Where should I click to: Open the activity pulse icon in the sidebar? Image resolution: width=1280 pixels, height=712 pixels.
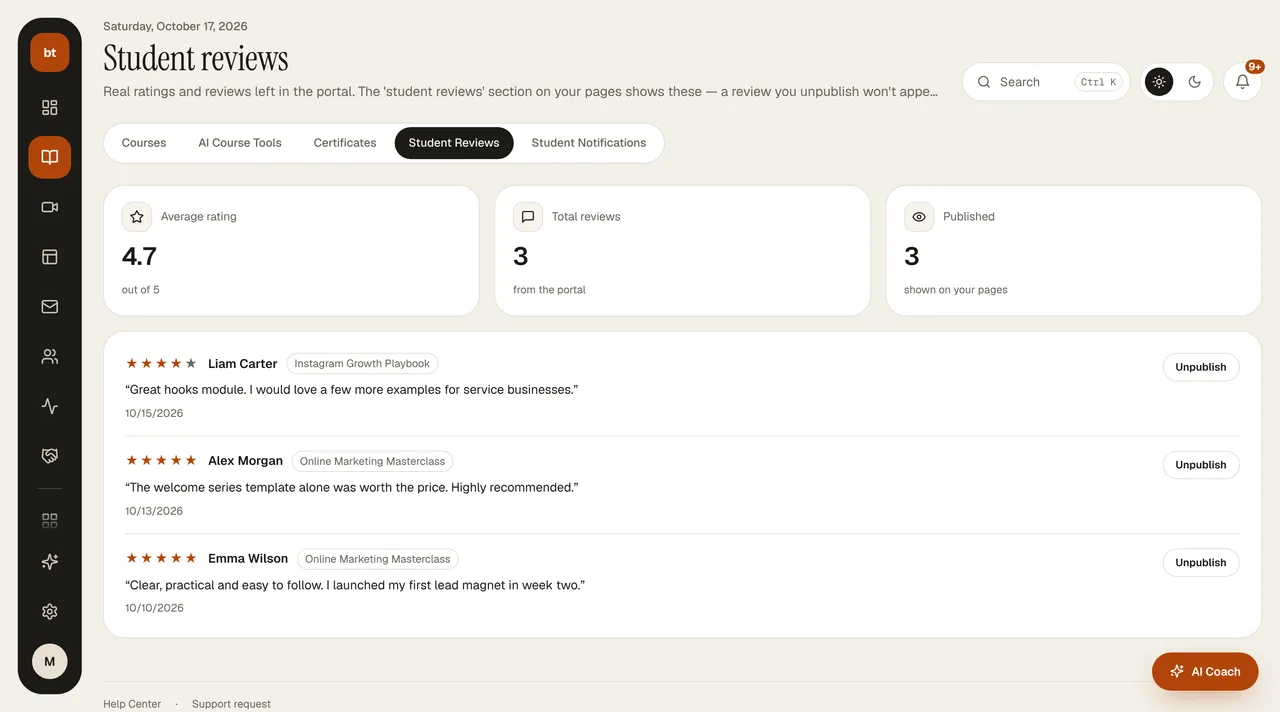tap(50, 406)
